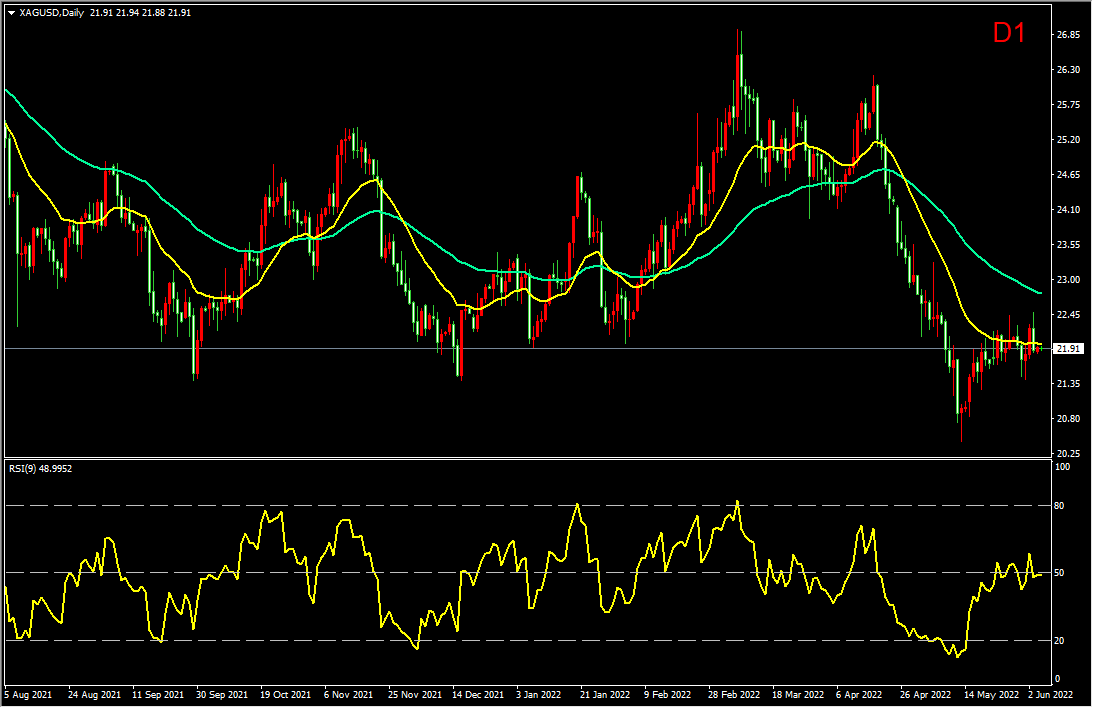Click the 21.35 price scale label
1093x708 pixels.
1069,383
